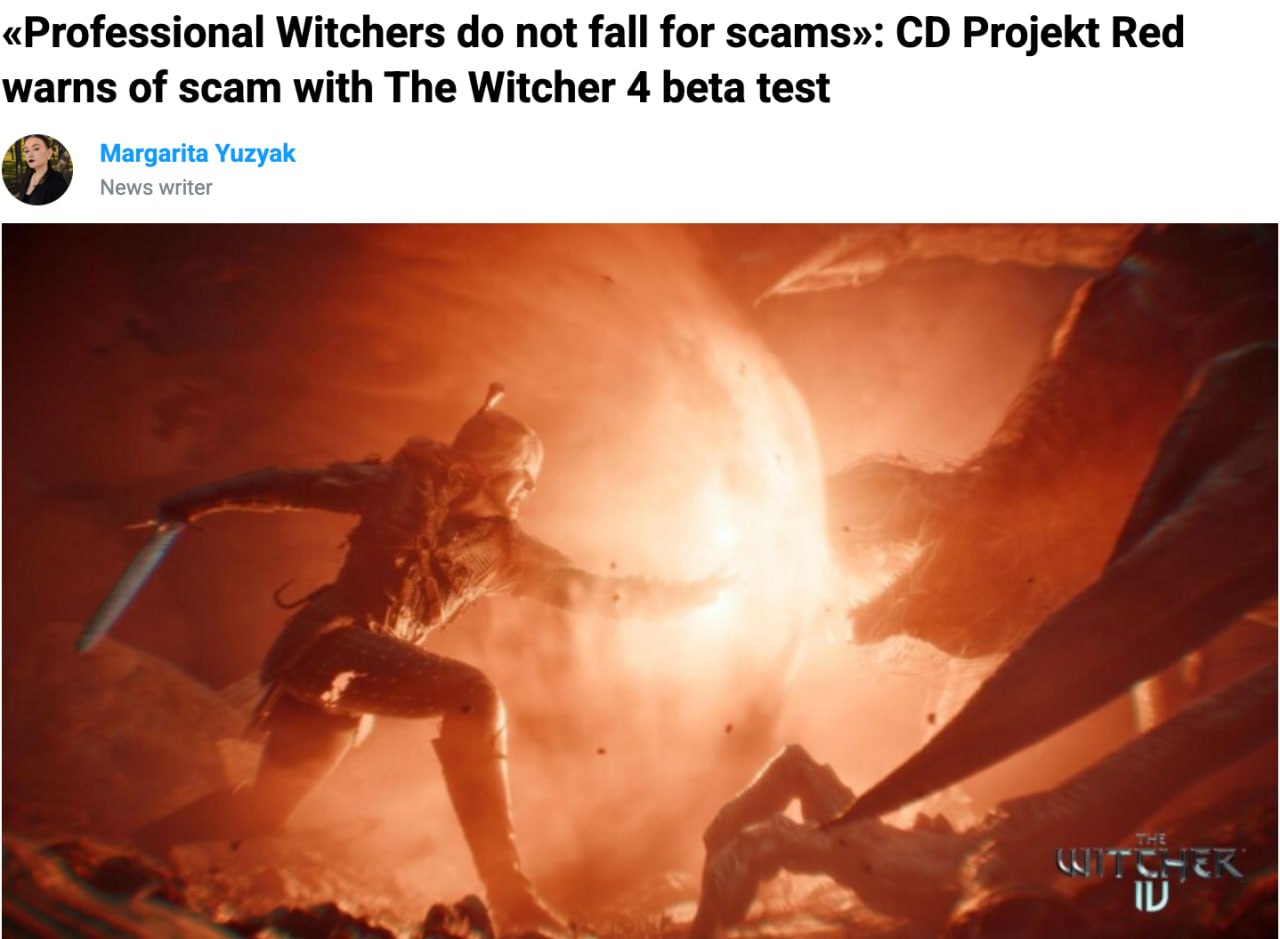
Task: Open the article headline about The Witcher 4 scam
Action: tap(593, 60)
